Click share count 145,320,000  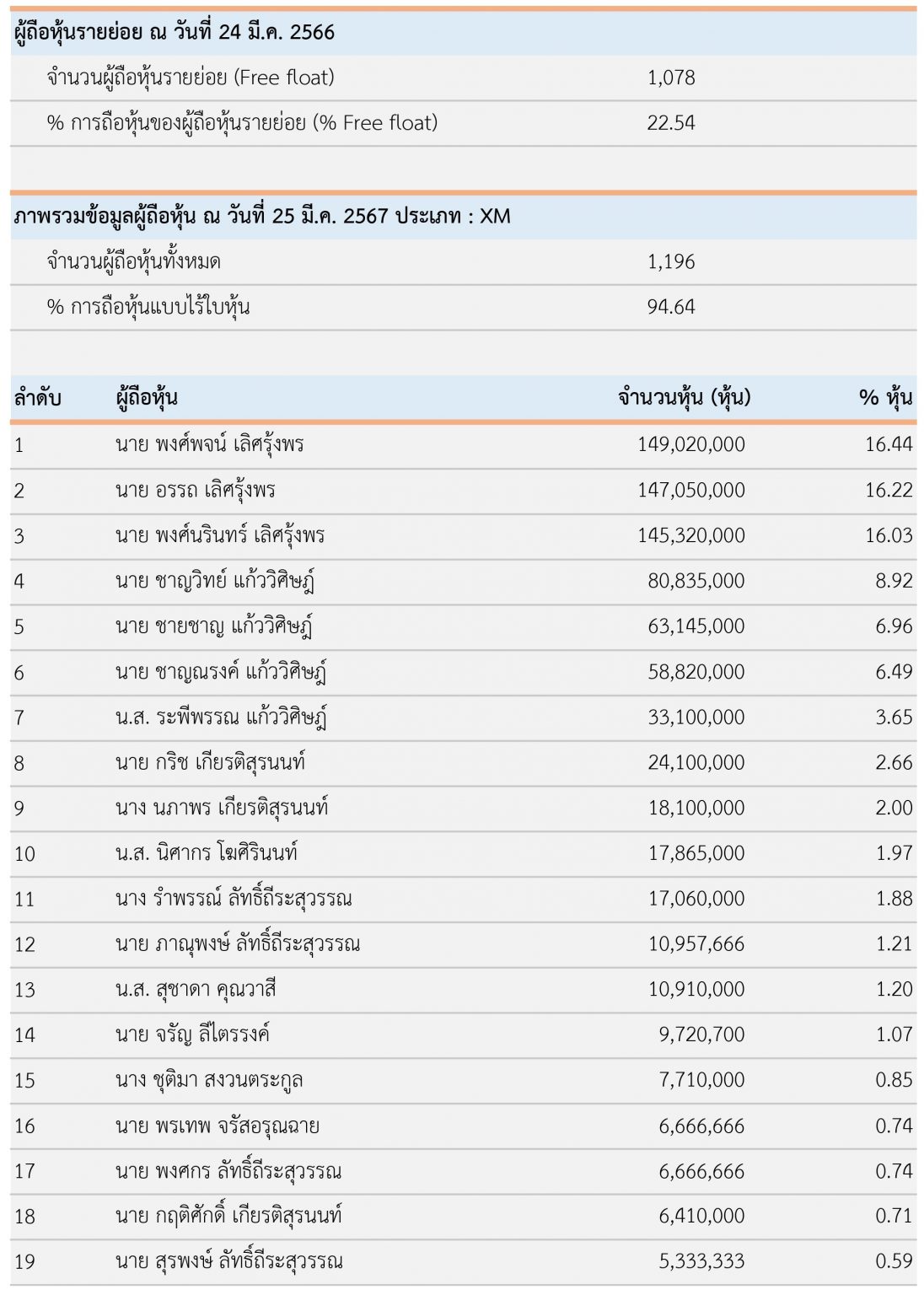click(690, 535)
